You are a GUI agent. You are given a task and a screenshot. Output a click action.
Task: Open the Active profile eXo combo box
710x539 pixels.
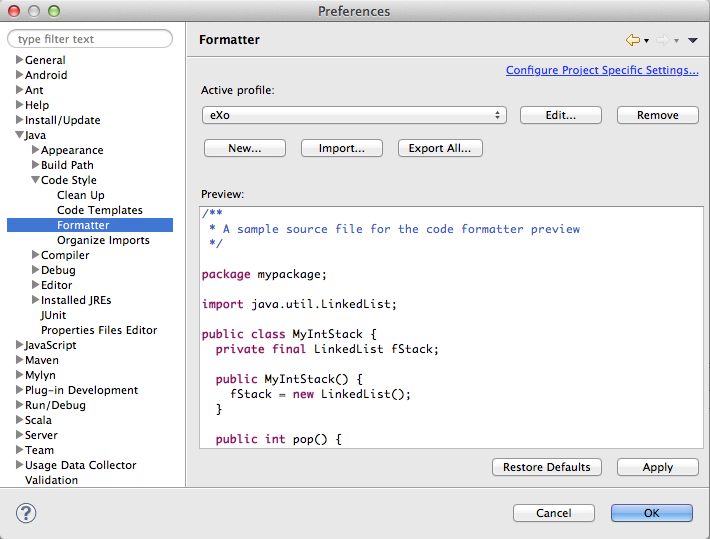(x=354, y=115)
